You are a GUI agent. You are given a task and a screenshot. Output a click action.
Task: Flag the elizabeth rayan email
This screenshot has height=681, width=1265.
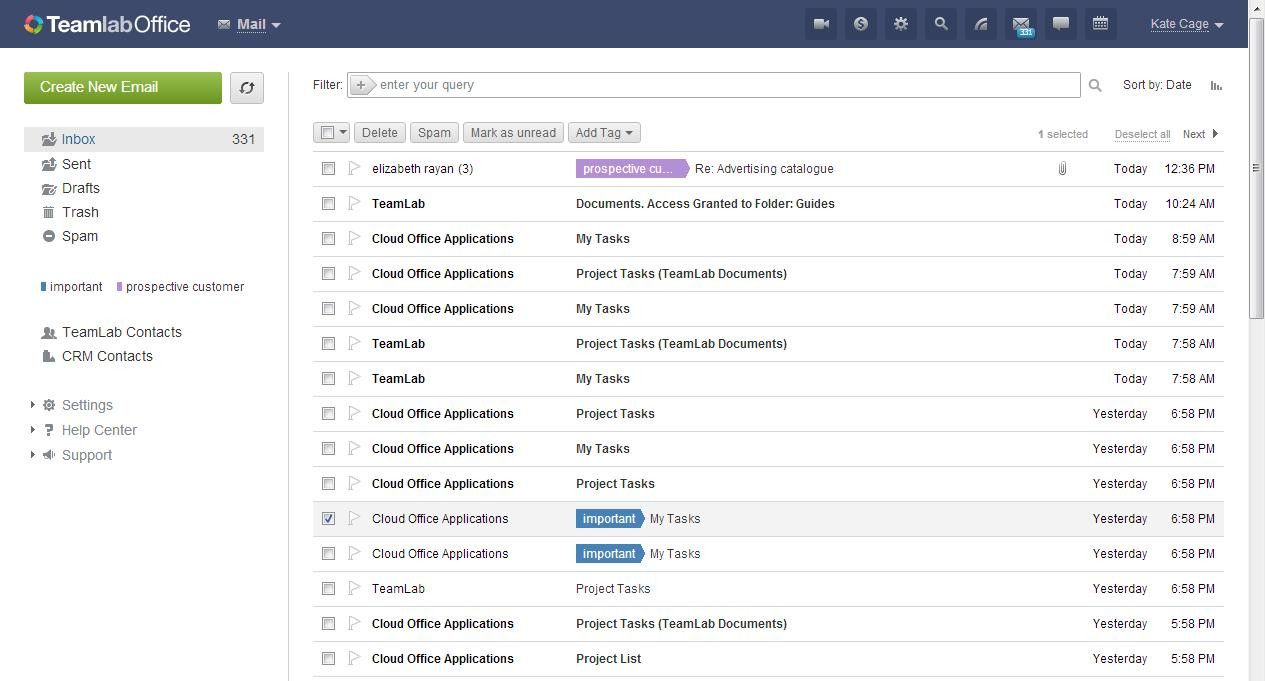coord(354,168)
